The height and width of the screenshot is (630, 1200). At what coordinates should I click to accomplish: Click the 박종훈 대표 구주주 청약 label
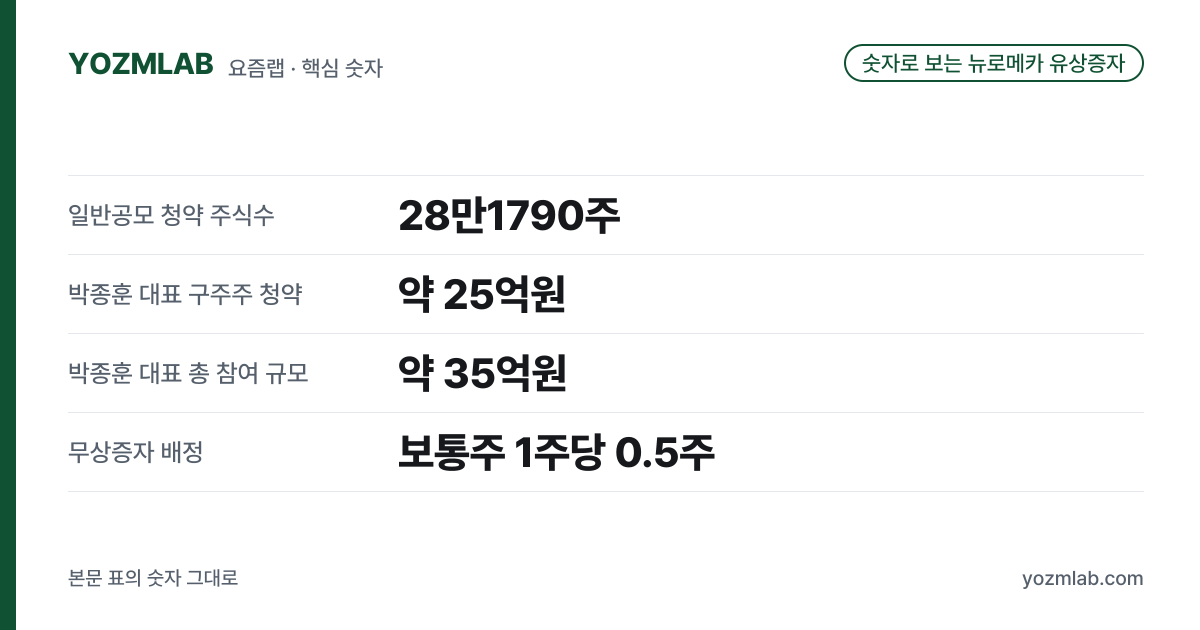pos(185,293)
